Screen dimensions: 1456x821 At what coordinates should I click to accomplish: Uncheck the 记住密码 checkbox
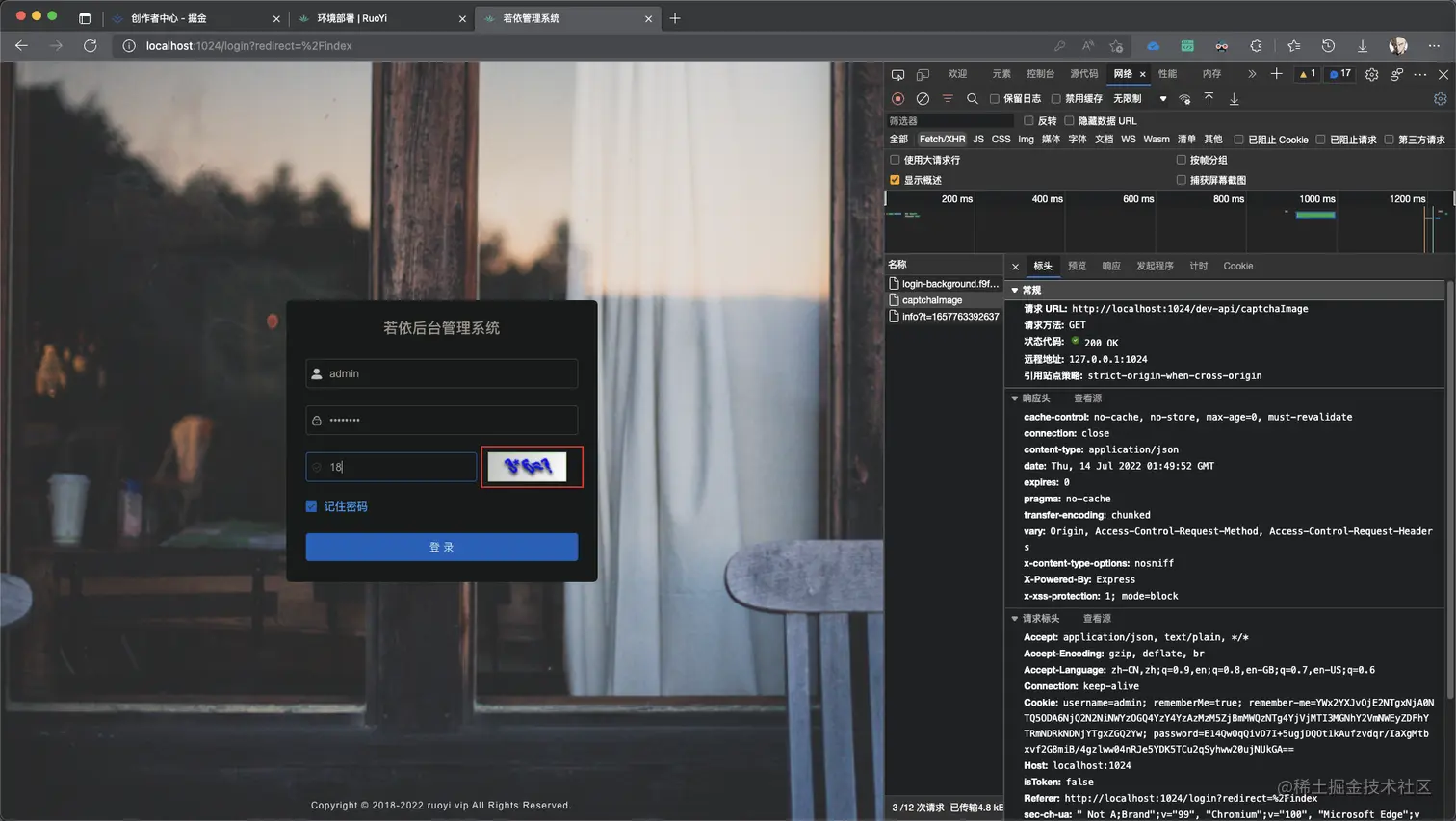(x=311, y=506)
